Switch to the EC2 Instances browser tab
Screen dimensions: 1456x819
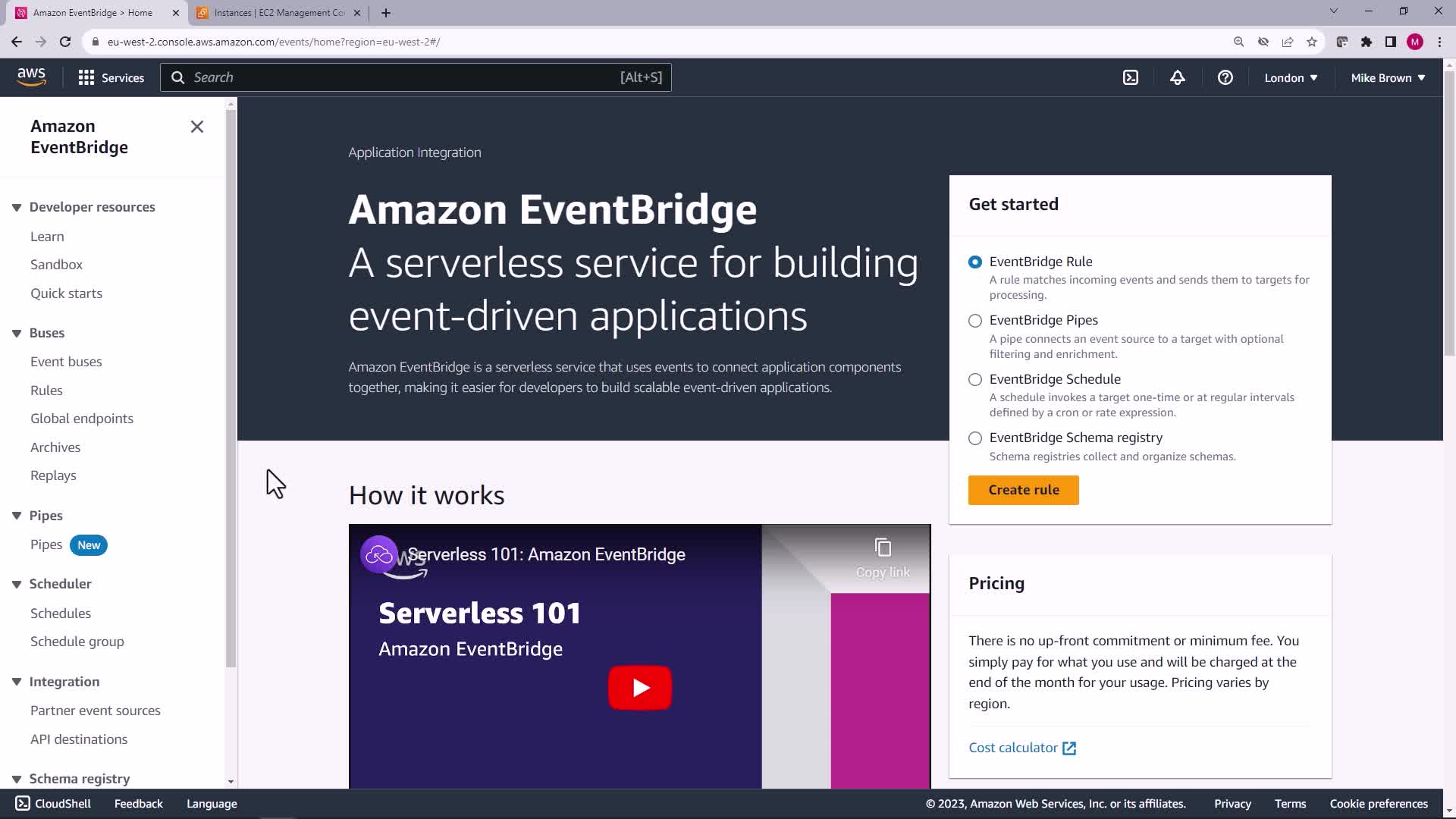coord(278,13)
